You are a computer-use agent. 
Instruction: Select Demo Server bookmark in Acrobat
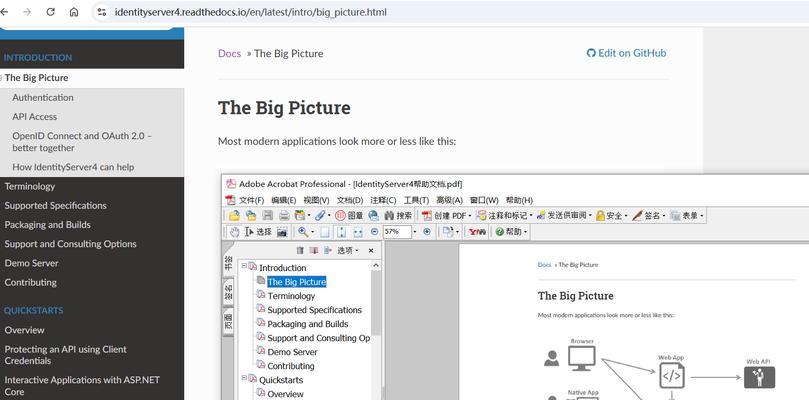coord(292,351)
